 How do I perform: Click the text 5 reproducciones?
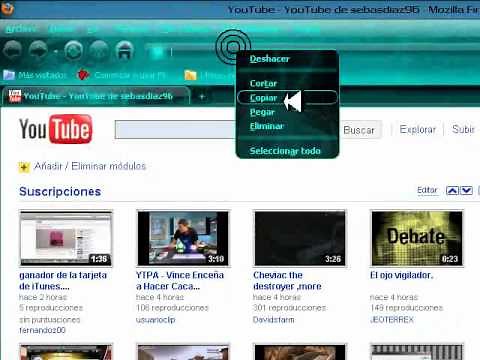pyautogui.click(x=51, y=308)
